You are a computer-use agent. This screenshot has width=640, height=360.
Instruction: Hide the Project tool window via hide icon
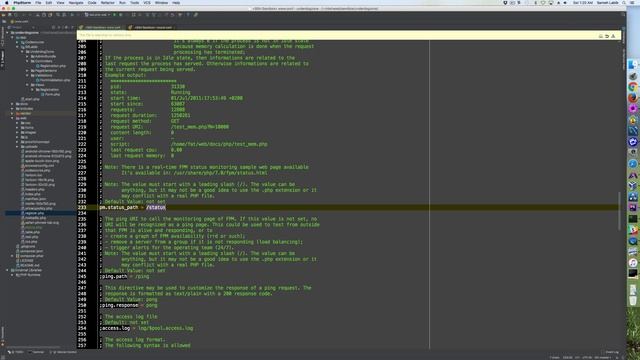coord(73,27)
